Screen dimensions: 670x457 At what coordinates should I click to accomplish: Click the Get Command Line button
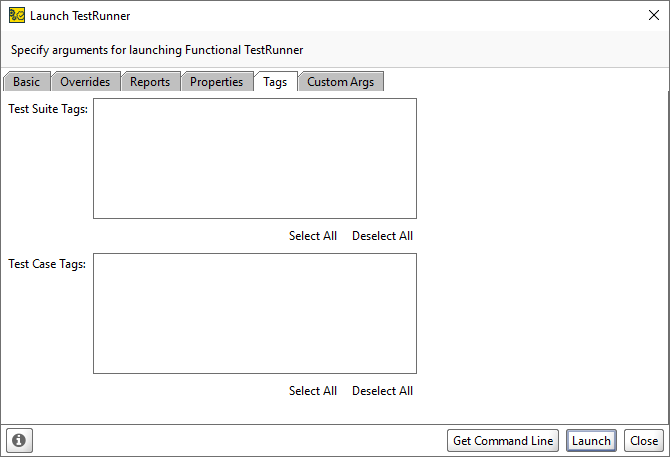pos(503,440)
